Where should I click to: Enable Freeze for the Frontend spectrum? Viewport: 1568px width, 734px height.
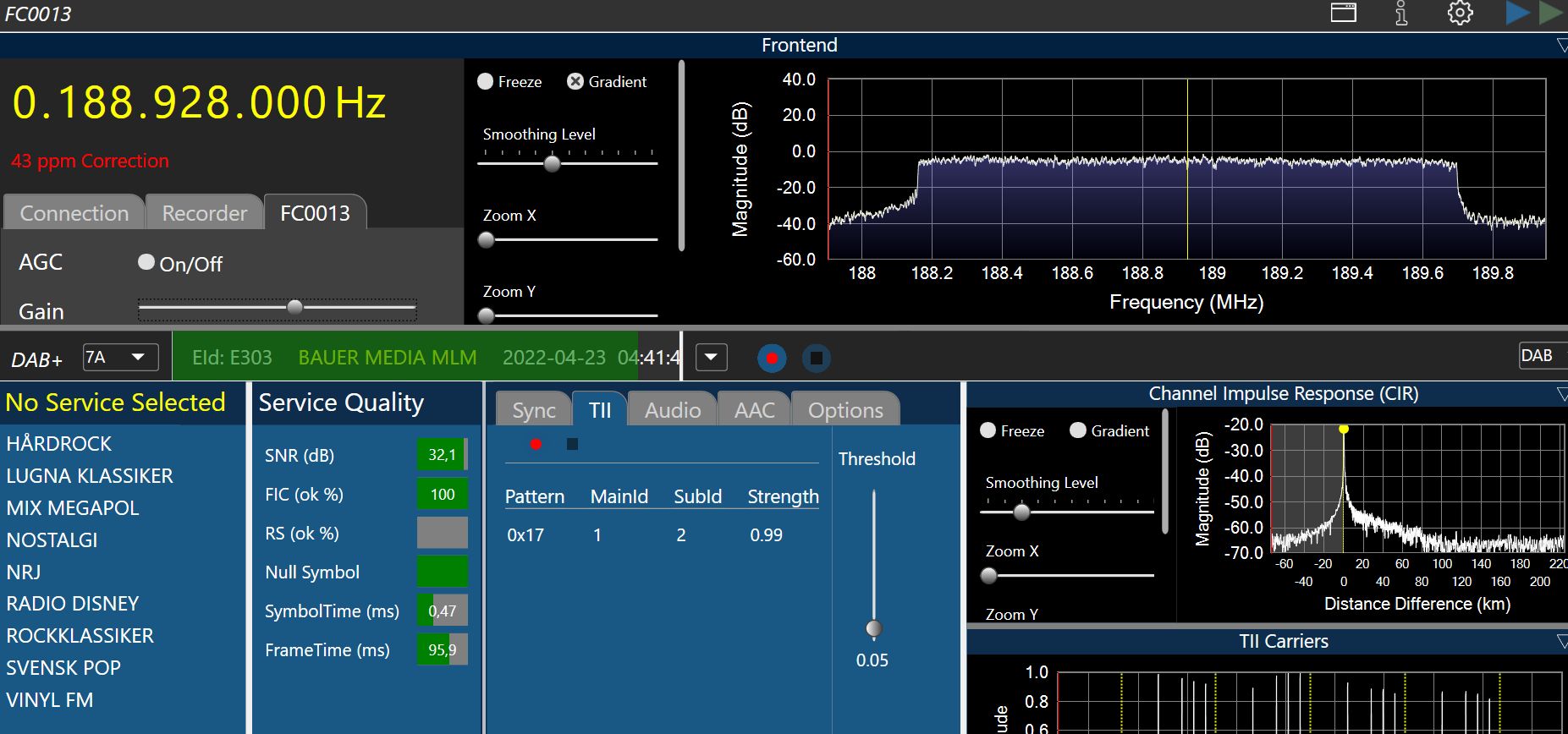tap(486, 82)
